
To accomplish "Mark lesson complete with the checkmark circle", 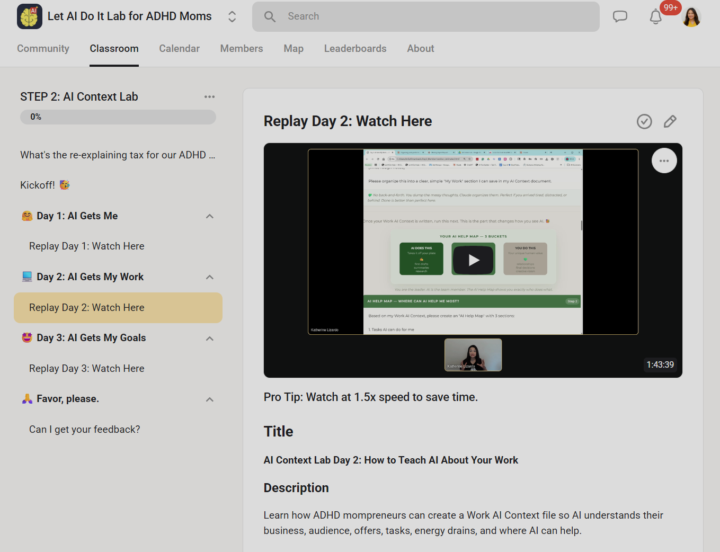I will [644, 121].
